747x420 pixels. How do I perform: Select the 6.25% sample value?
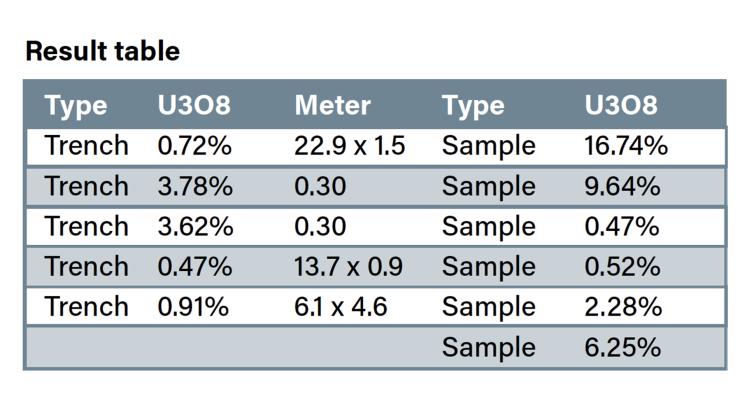point(621,347)
